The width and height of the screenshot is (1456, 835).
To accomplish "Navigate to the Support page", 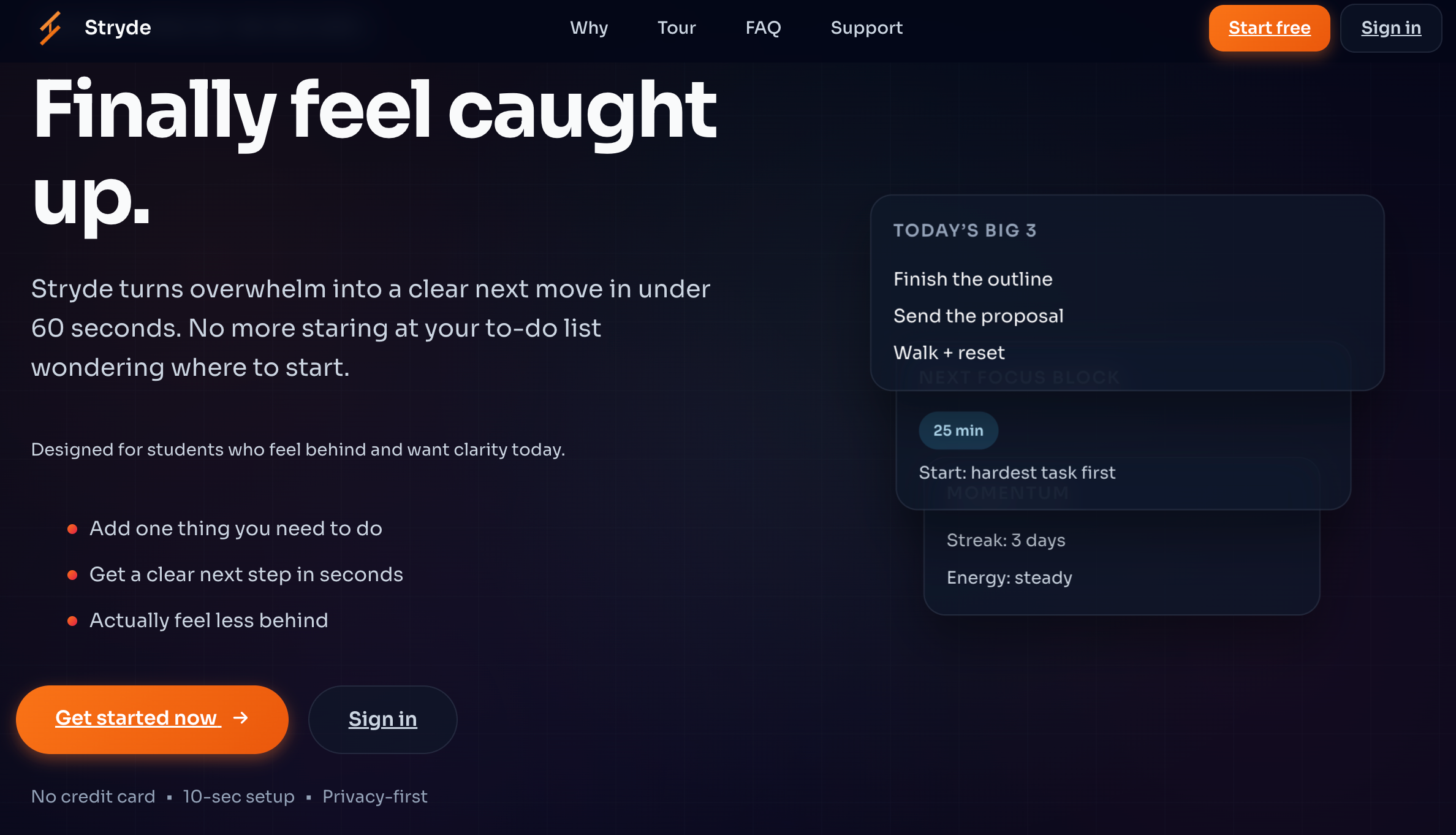I will pyautogui.click(x=866, y=28).
